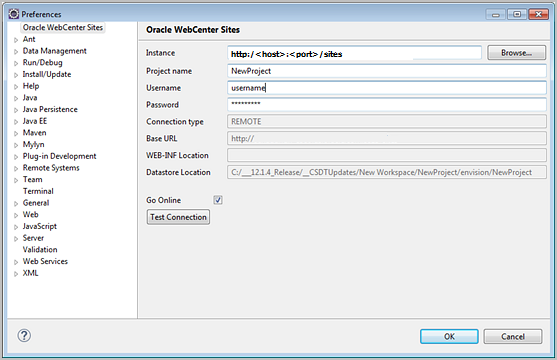Minimize the Preferences window

[x=496, y=14]
